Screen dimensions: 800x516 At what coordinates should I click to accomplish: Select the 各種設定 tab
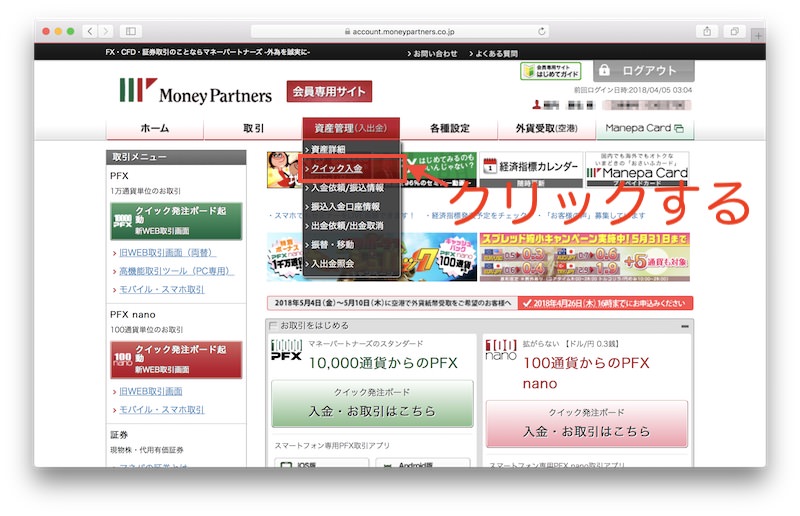[x=449, y=128]
